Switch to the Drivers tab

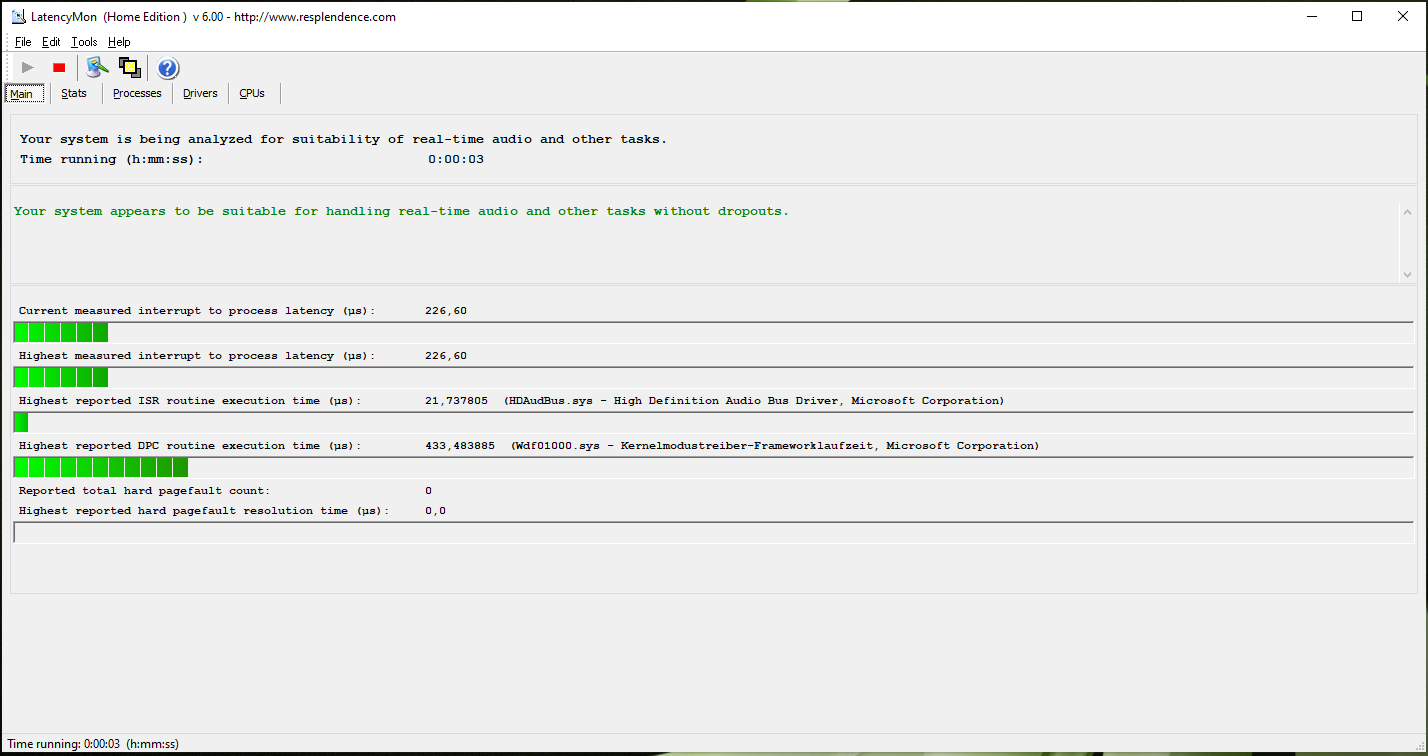200,94
